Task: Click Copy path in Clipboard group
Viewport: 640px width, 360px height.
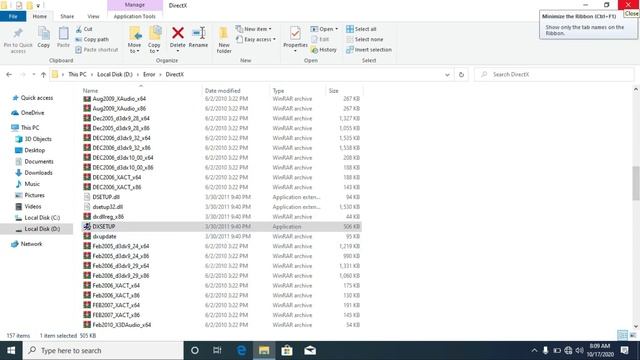Action: tap(92, 39)
